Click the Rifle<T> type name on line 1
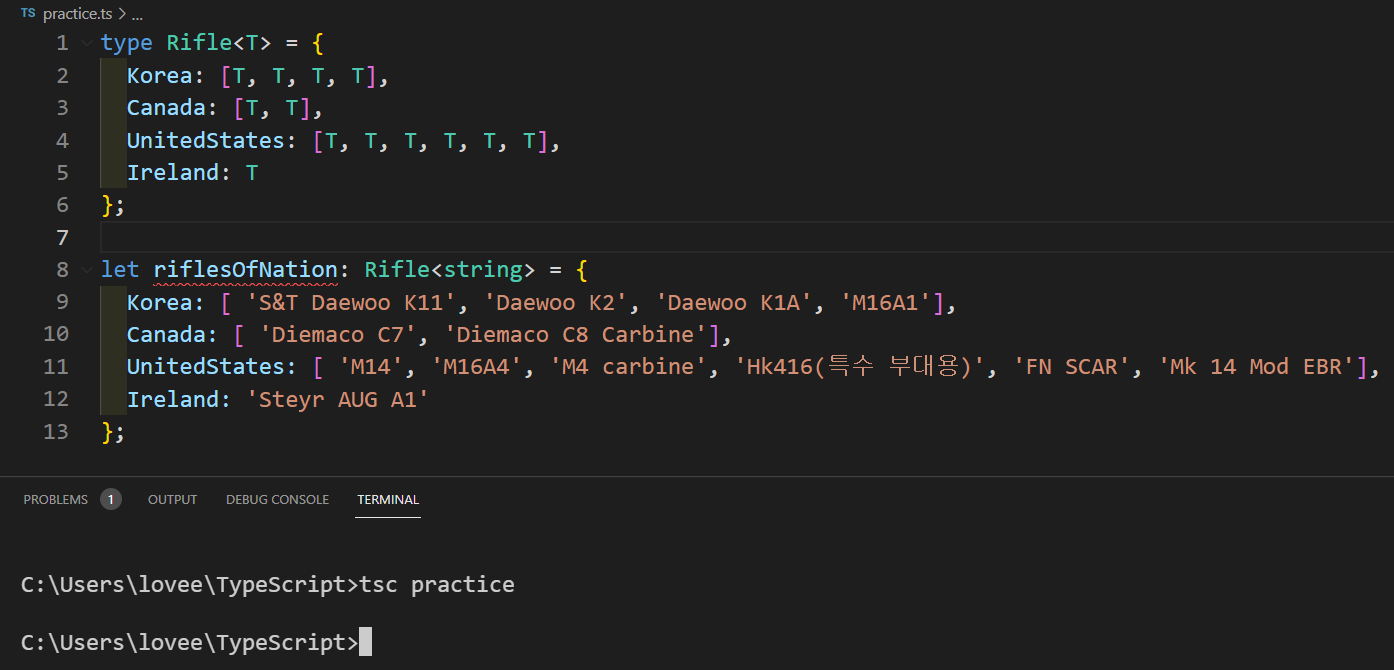The width and height of the screenshot is (1394, 670). (x=219, y=43)
